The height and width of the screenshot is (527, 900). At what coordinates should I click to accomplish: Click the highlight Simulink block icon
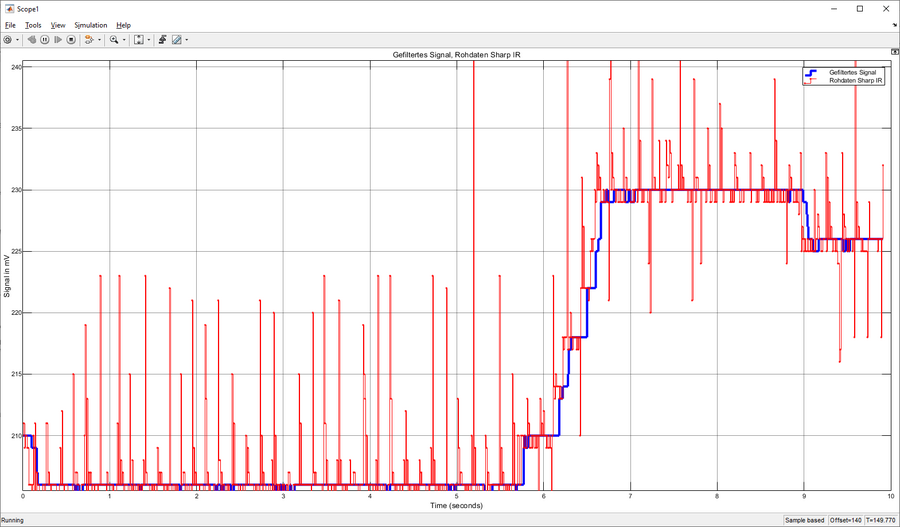click(88, 40)
